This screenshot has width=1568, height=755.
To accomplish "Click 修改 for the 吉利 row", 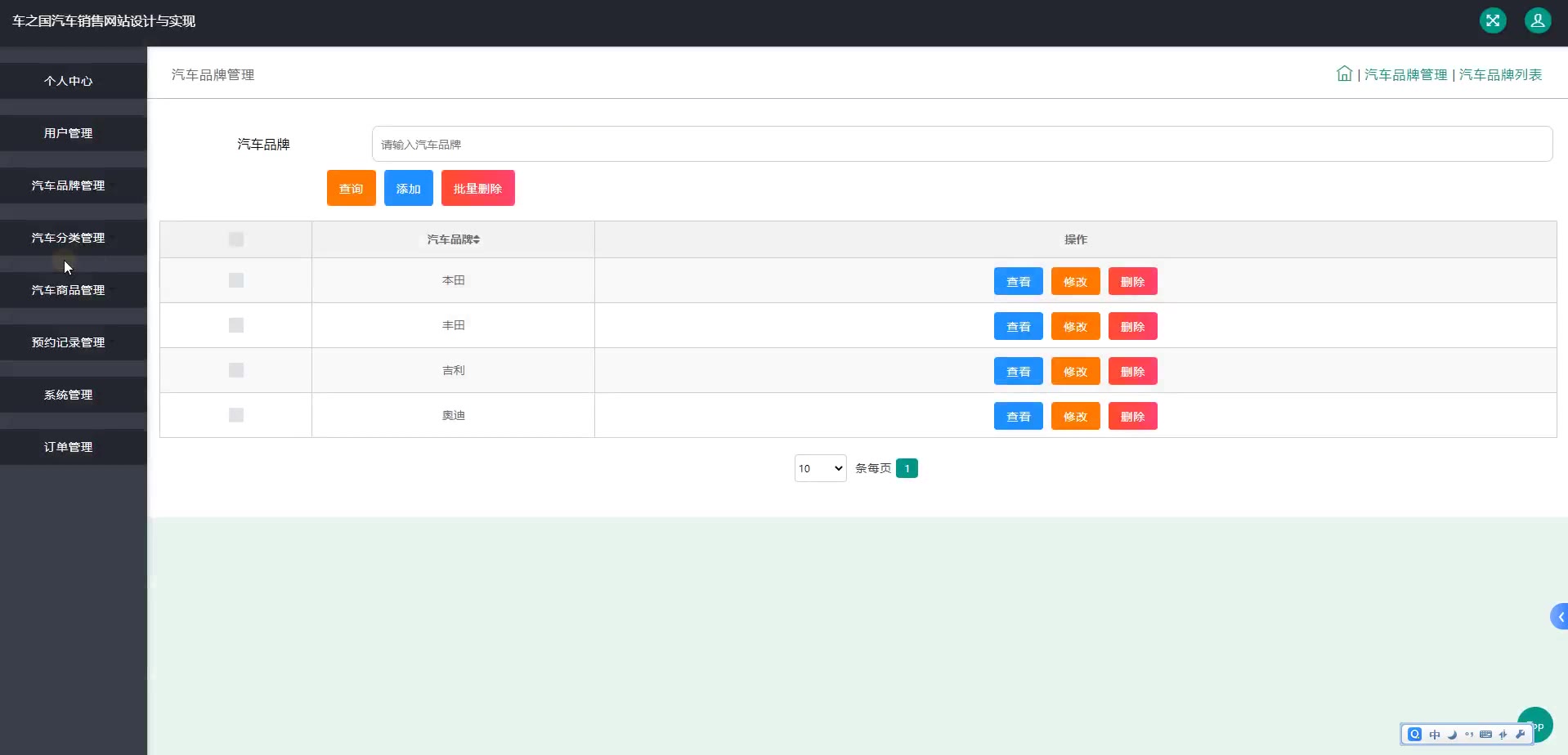I will click(1076, 371).
